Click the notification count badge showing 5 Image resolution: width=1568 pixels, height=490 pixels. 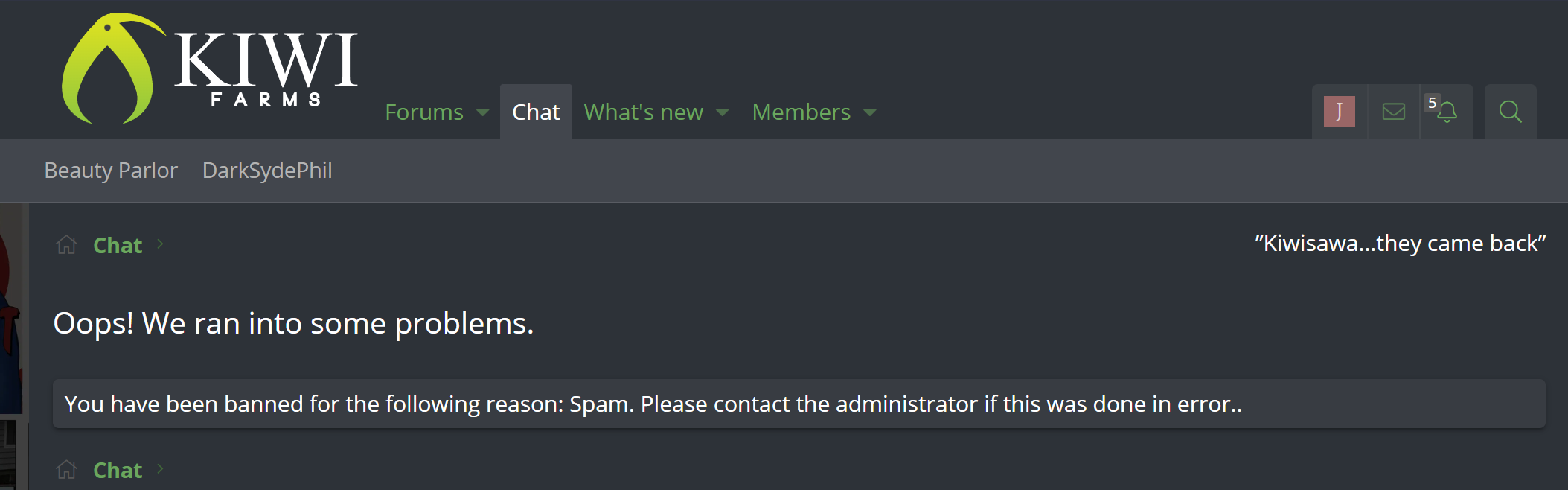point(1432,103)
